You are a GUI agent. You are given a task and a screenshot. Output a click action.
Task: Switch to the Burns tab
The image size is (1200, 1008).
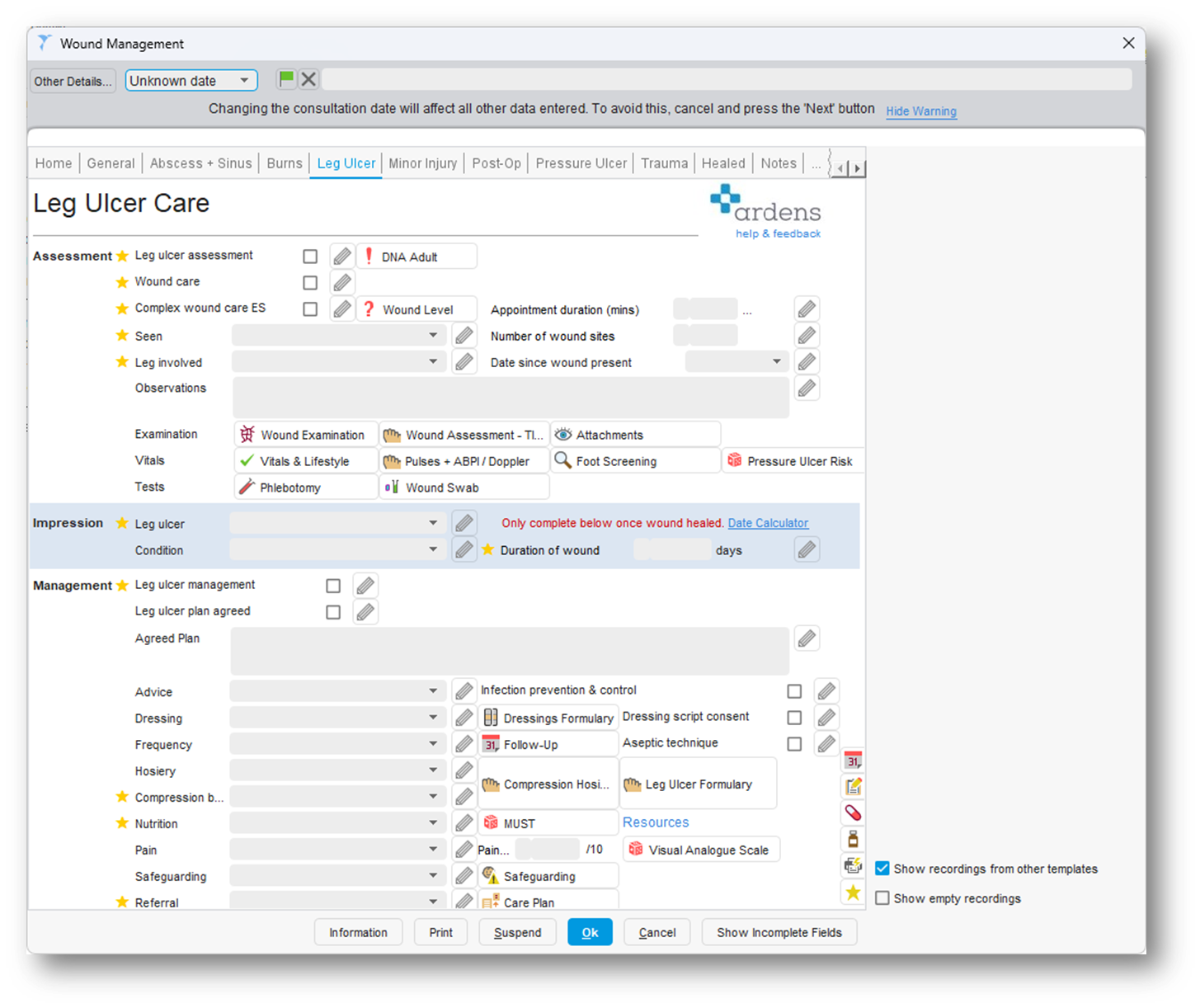(285, 163)
